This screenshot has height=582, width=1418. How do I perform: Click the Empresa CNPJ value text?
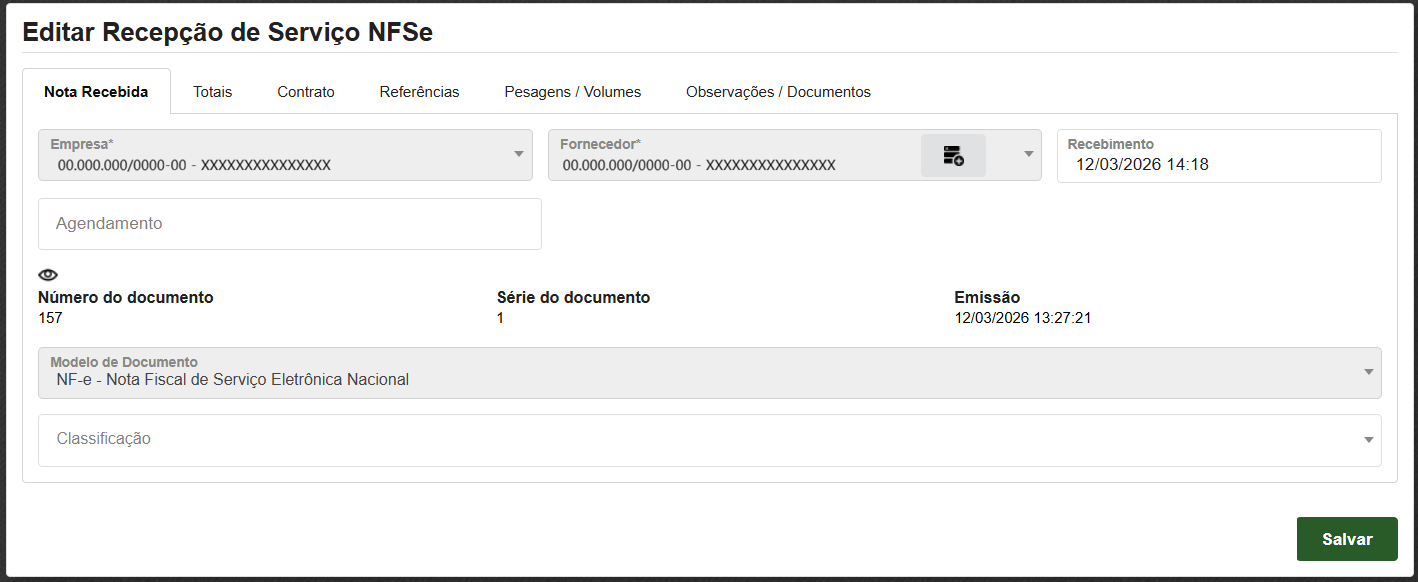(x=194, y=165)
